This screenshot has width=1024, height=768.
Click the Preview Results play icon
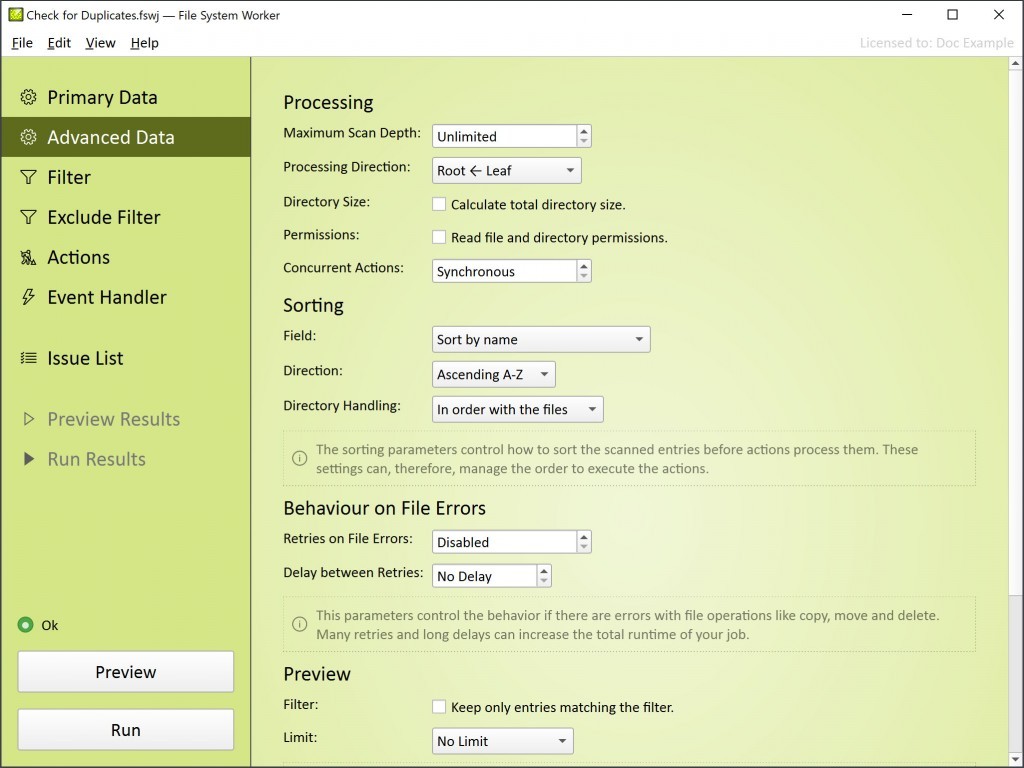(29, 420)
